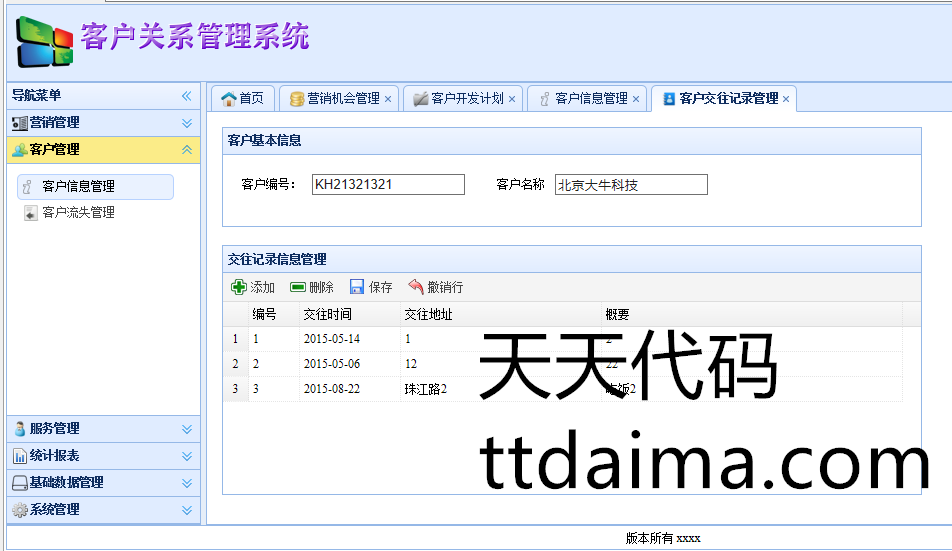Image resolution: width=952 pixels, height=551 pixels.
Task: Select the table row dated 2015-05-06
Action: (x=331, y=364)
